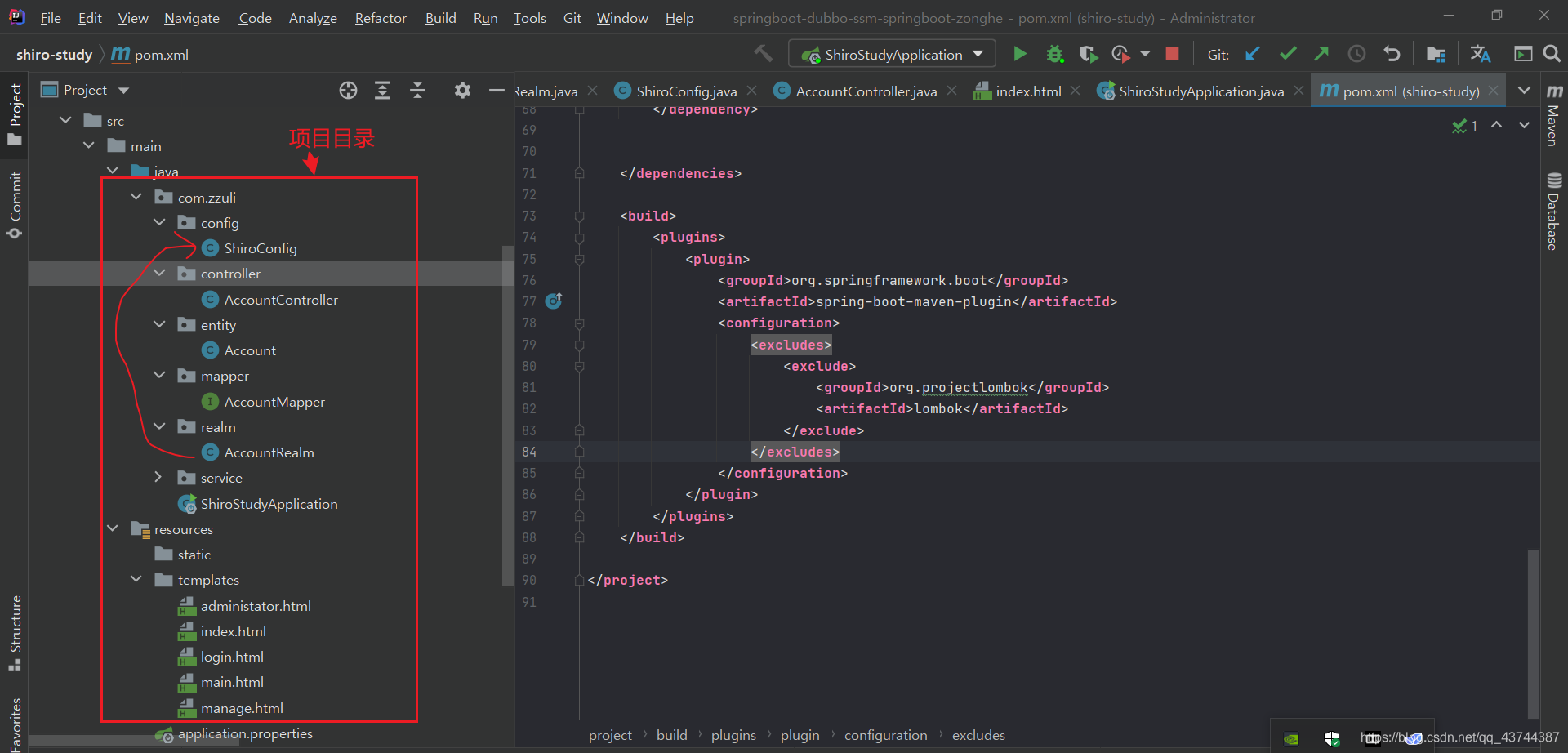Run with coverage shield icon
This screenshot has width=1568, height=753.
[1088, 54]
